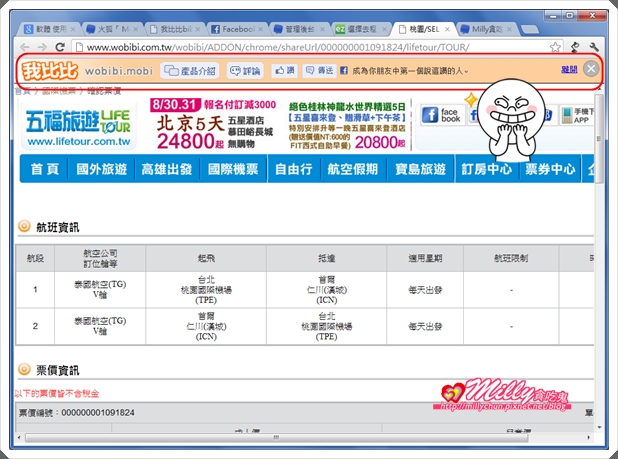Image resolution: width=618 pixels, height=459 pixels.
Task: Bookmark the page with the star icon
Action: (x=555, y=47)
